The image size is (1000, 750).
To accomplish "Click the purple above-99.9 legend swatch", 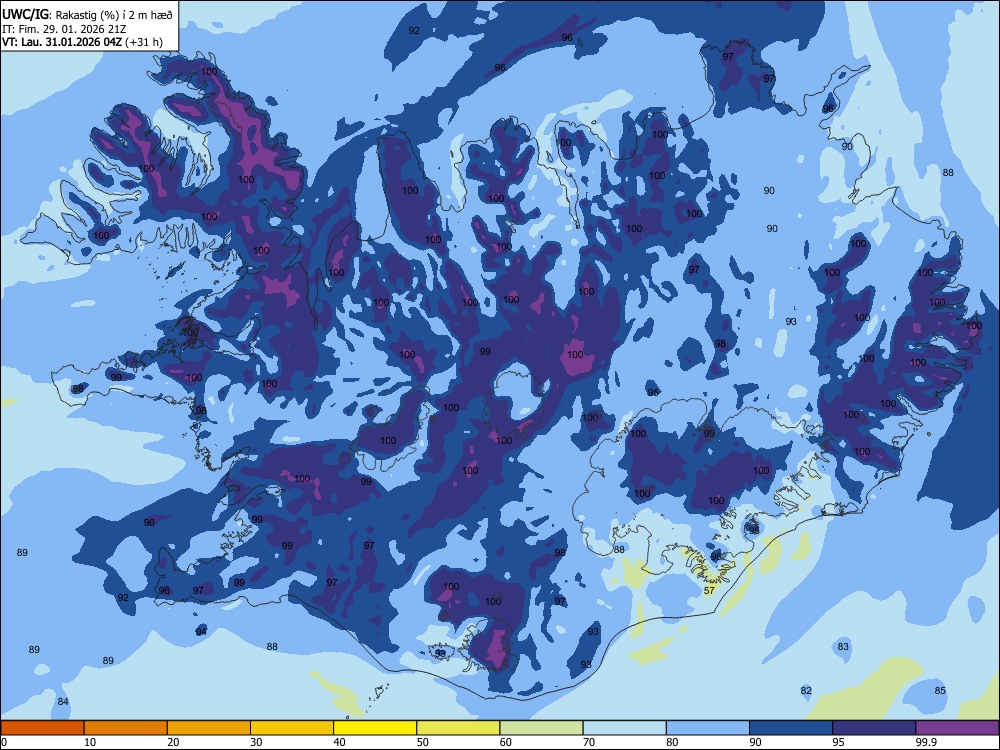I will pos(957,728).
